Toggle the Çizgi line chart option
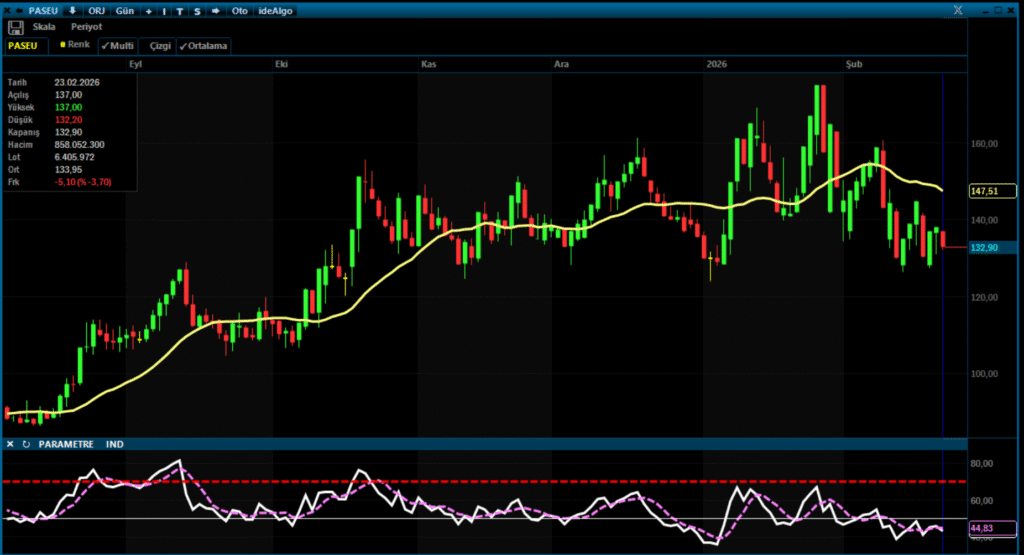This screenshot has width=1024, height=555. point(160,46)
